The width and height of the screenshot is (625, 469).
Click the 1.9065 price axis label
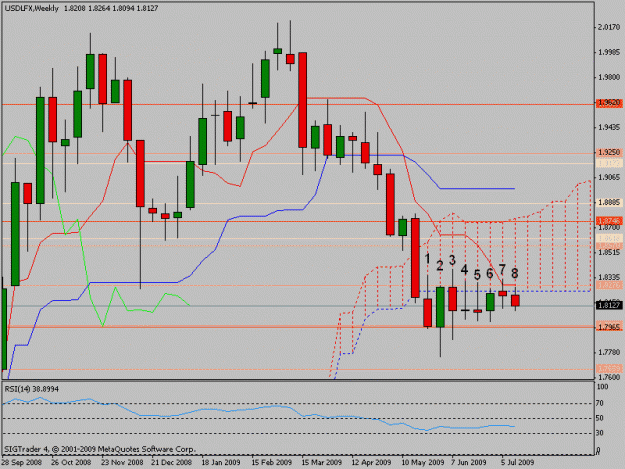click(x=609, y=177)
